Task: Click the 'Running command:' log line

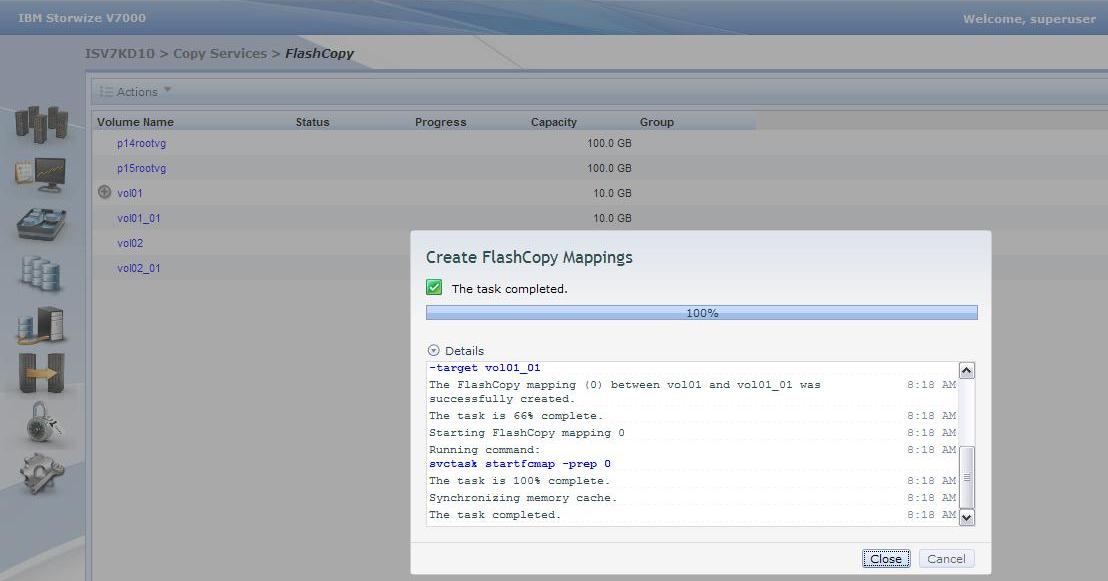Action: pyautogui.click(x=484, y=450)
